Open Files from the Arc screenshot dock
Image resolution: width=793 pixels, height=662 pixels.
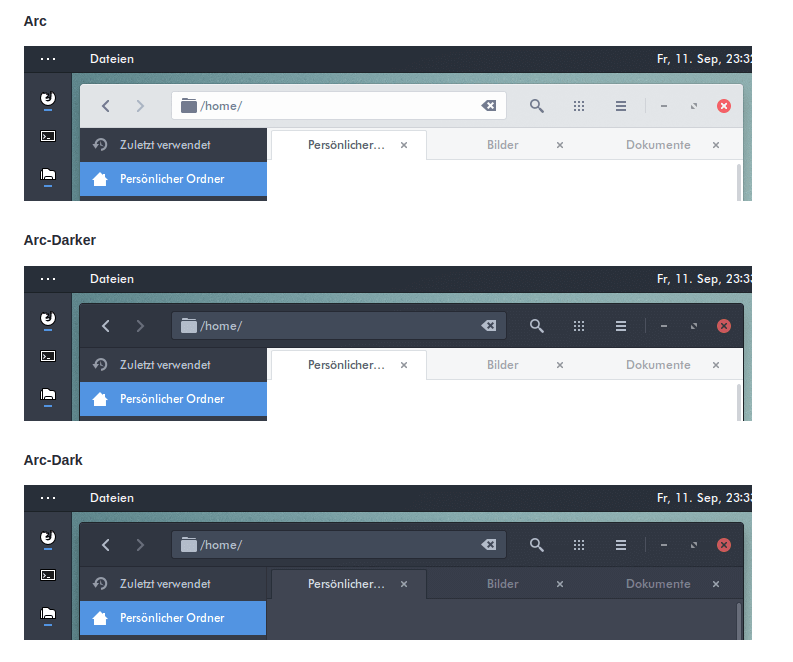48,174
